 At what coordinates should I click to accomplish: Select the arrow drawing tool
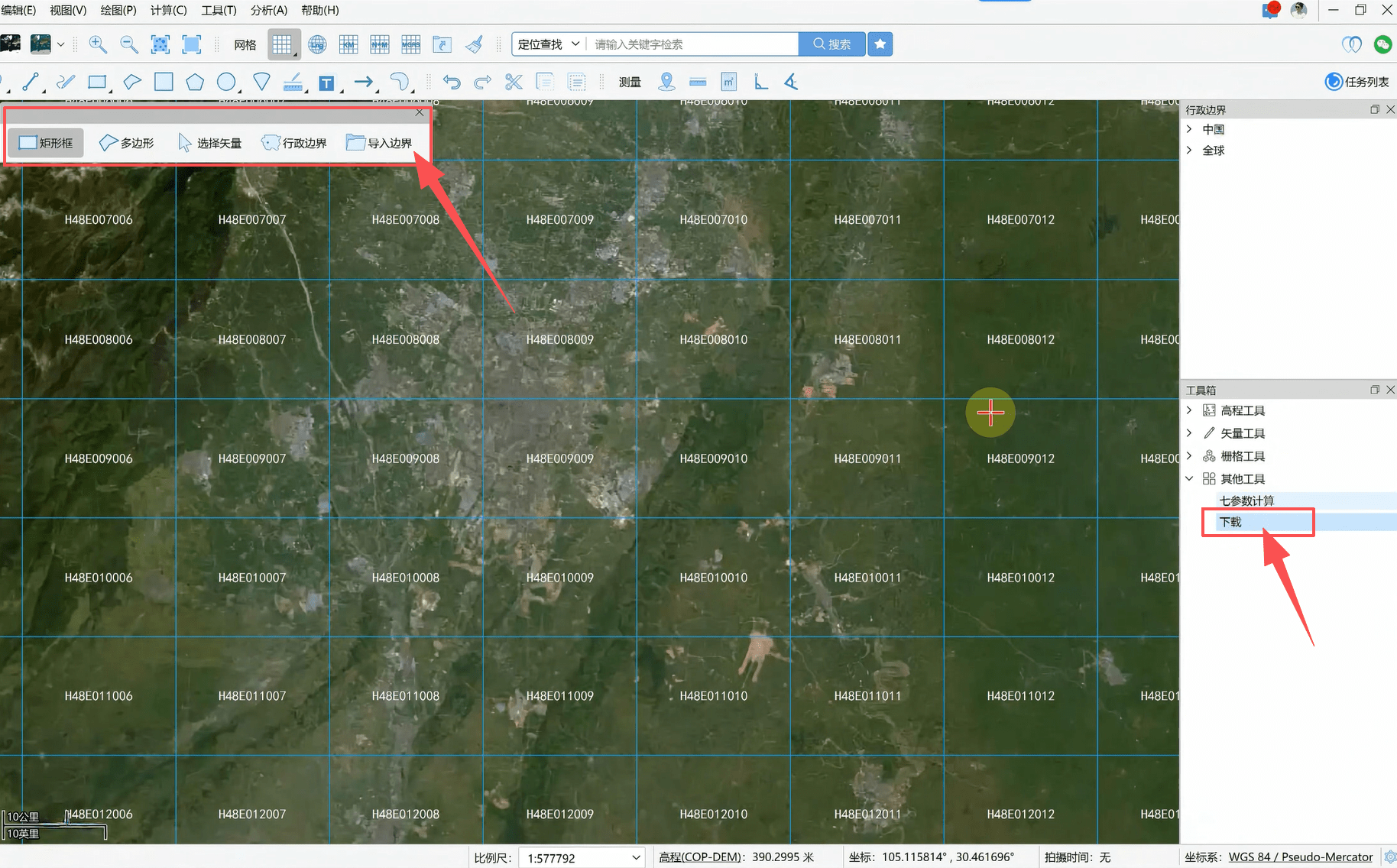click(365, 82)
